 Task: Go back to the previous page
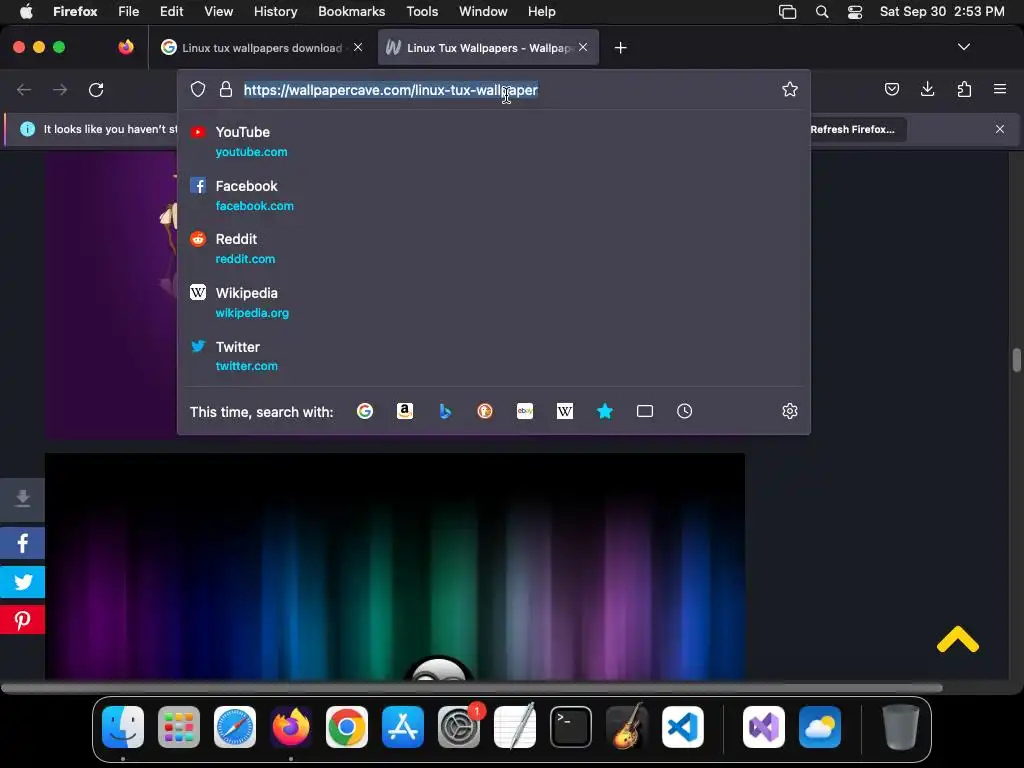pos(24,89)
